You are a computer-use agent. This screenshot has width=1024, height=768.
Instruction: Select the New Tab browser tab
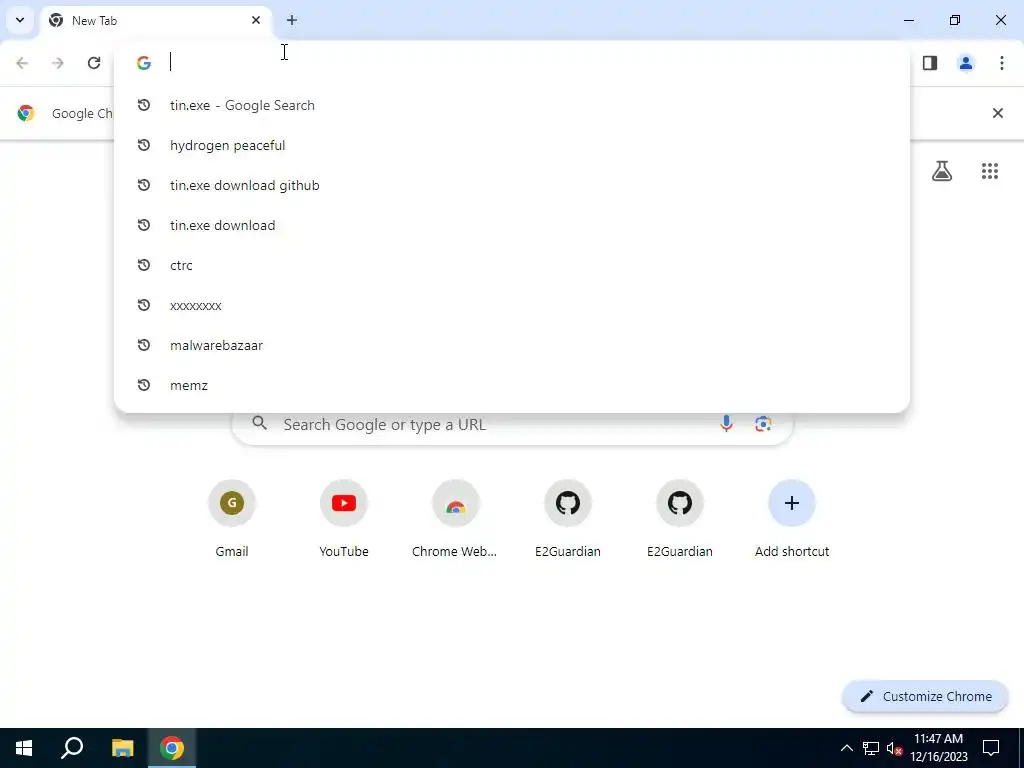(155, 21)
